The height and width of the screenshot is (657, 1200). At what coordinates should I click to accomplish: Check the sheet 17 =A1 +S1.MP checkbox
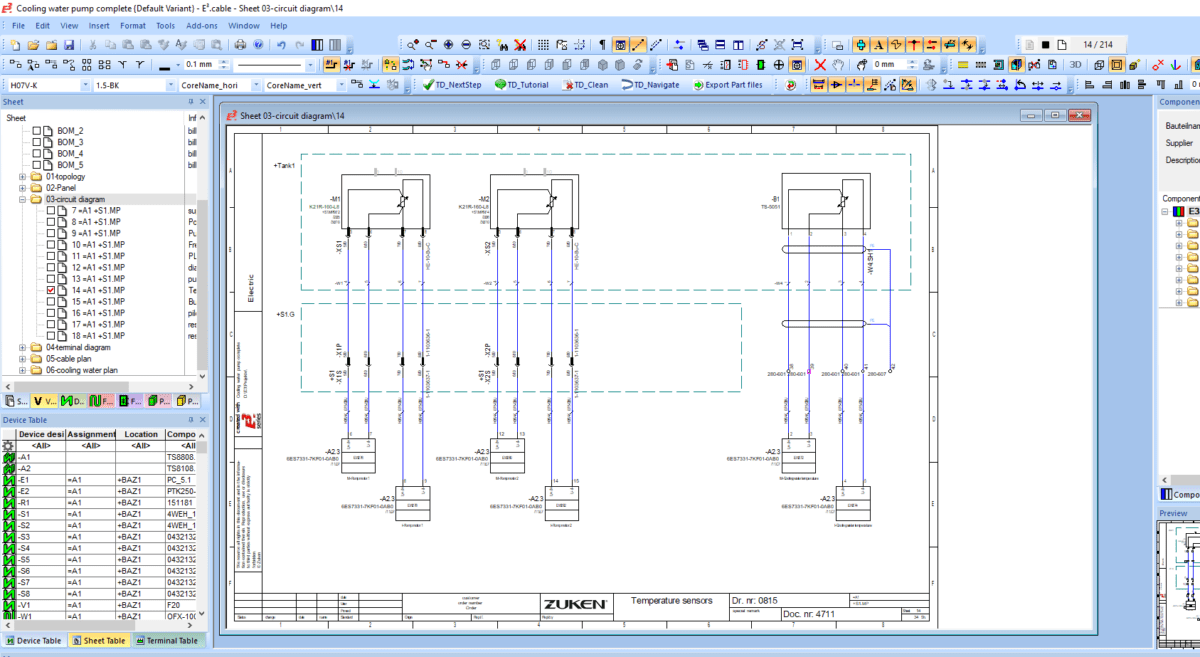click(51, 324)
